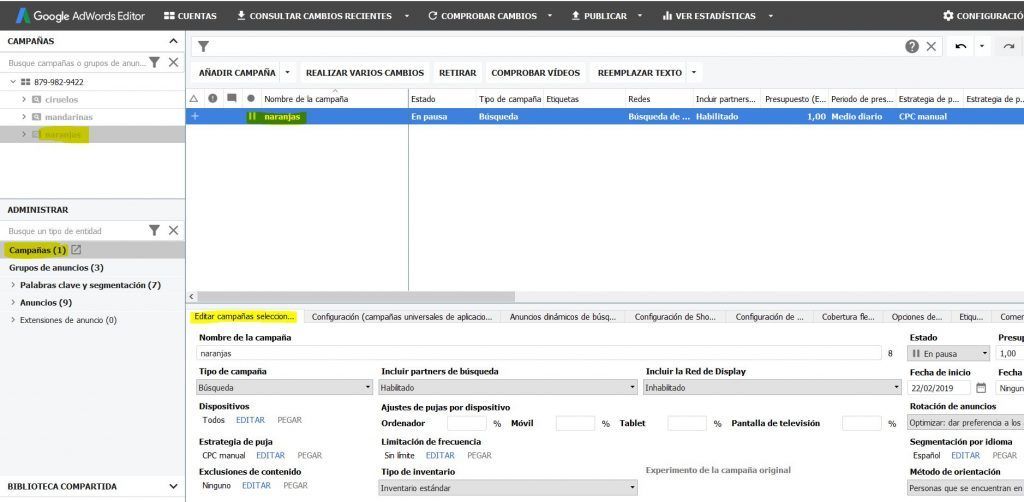Expand the ciruelos campaign

pyautogui.click(x=24, y=99)
